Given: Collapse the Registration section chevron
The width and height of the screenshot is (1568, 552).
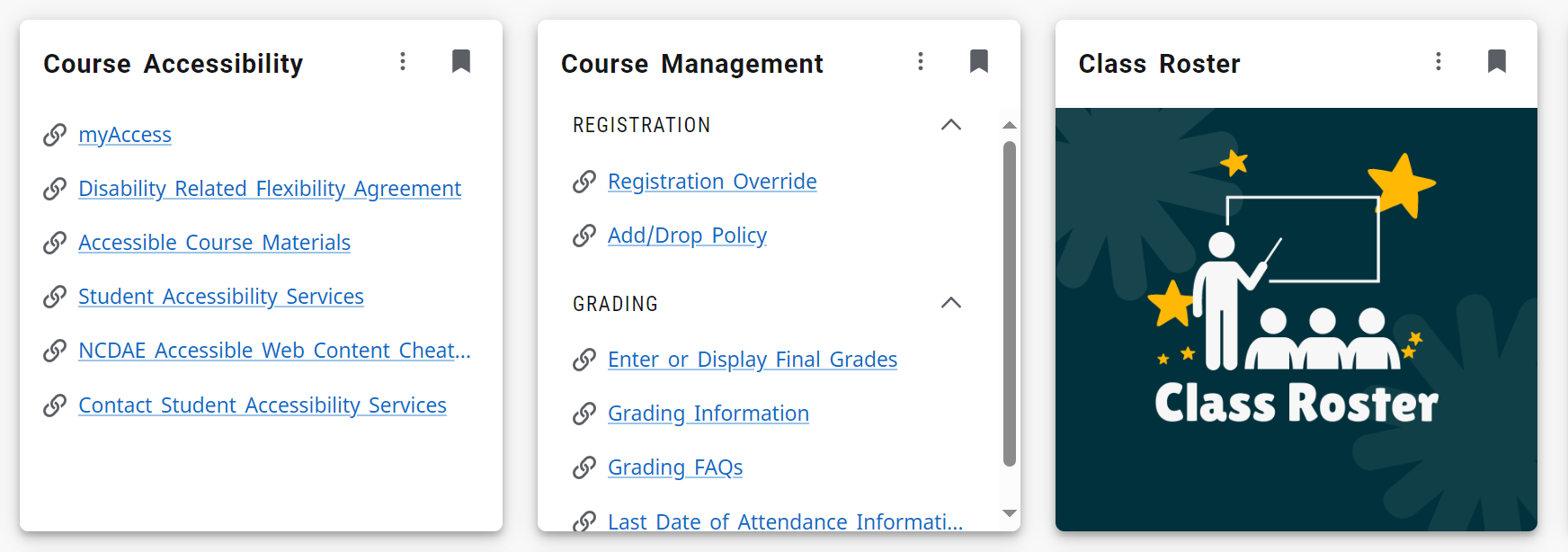Looking at the screenshot, I should click(951, 125).
